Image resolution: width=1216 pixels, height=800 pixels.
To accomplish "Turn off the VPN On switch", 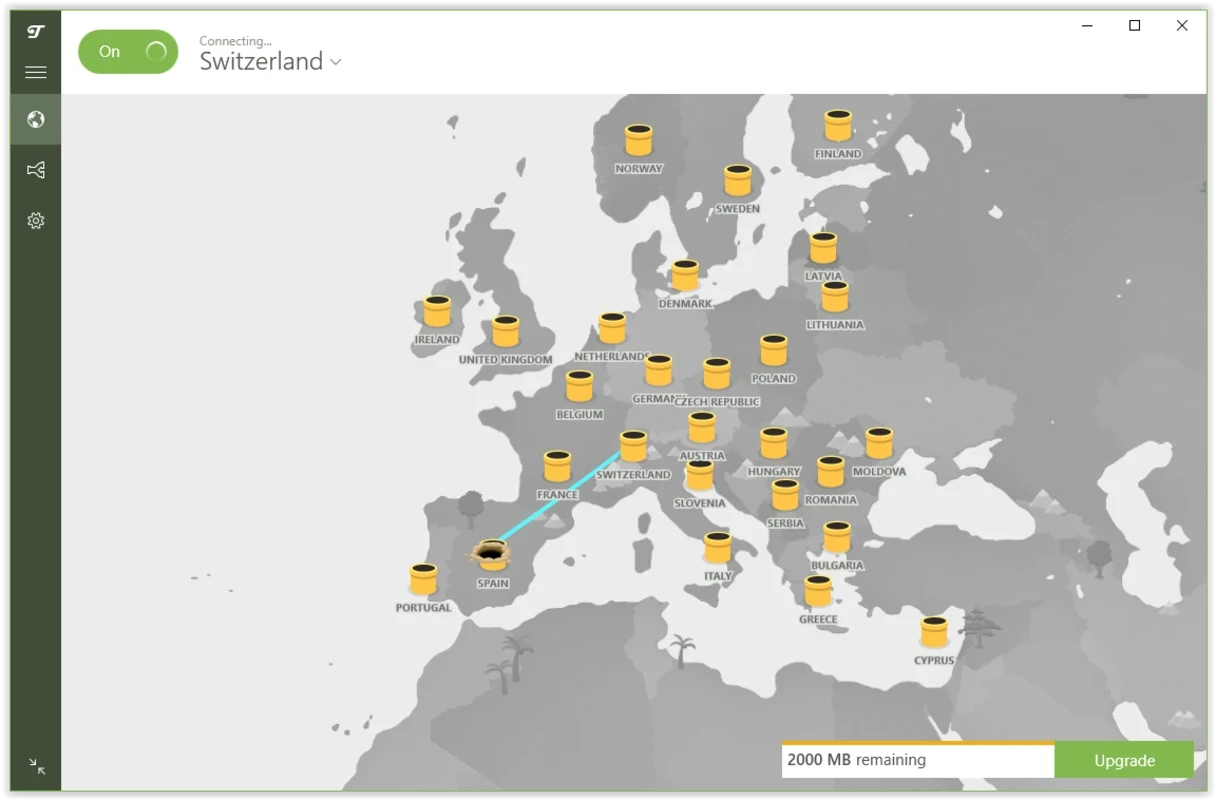I will (128, 52).
